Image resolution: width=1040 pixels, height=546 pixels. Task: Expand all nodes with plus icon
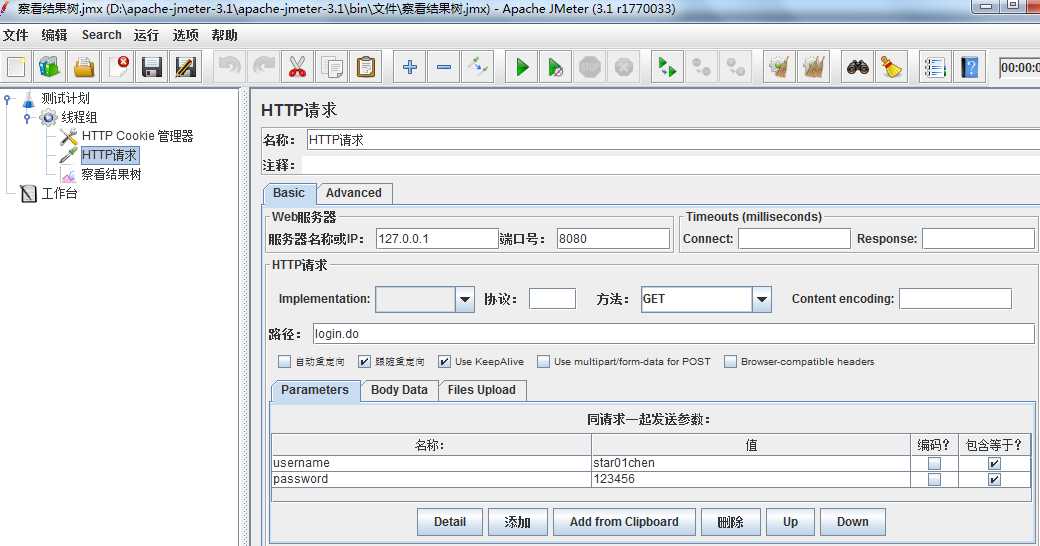click(410, 67)
